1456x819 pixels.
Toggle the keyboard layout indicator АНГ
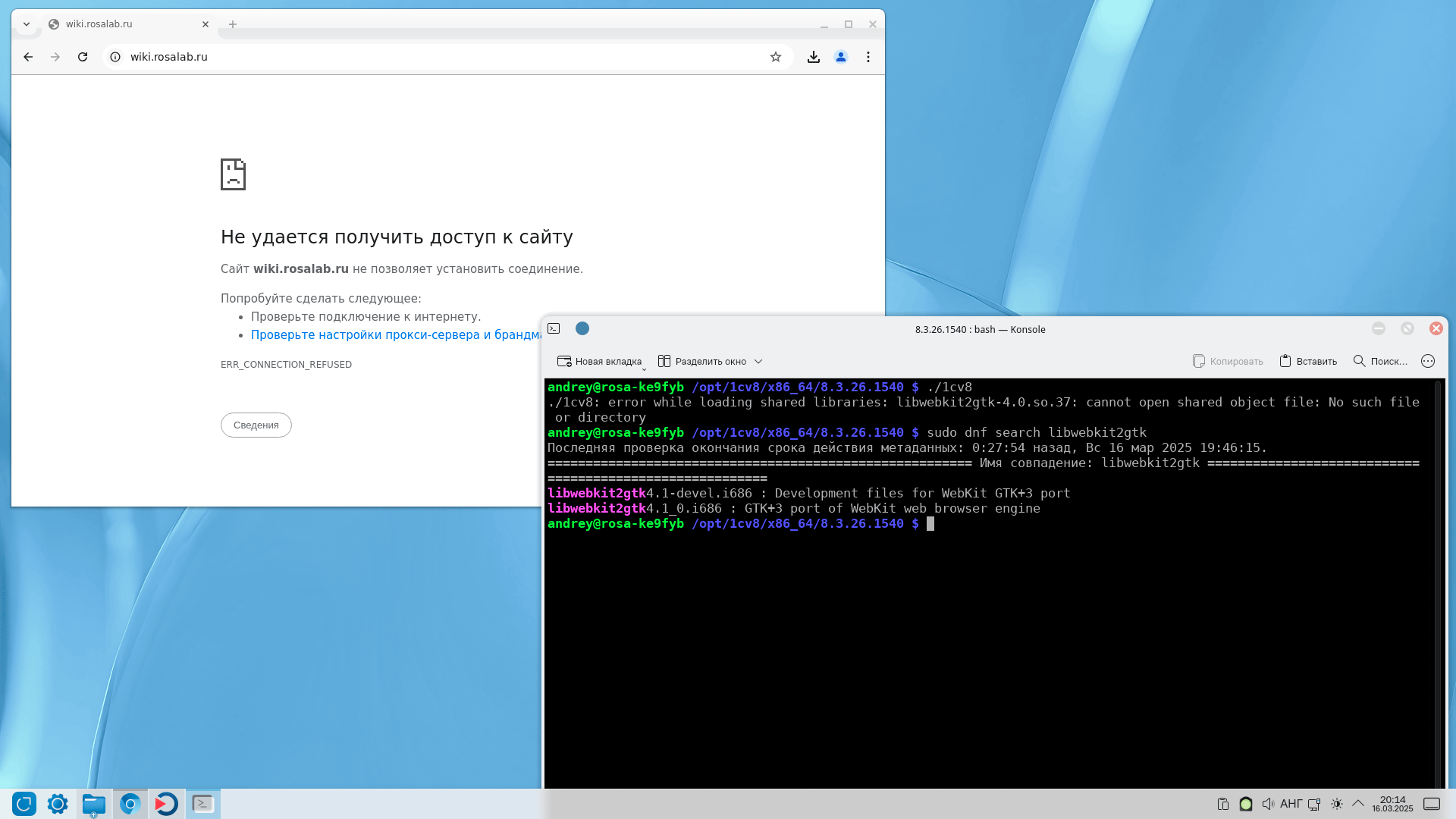tap(1291, 804)
